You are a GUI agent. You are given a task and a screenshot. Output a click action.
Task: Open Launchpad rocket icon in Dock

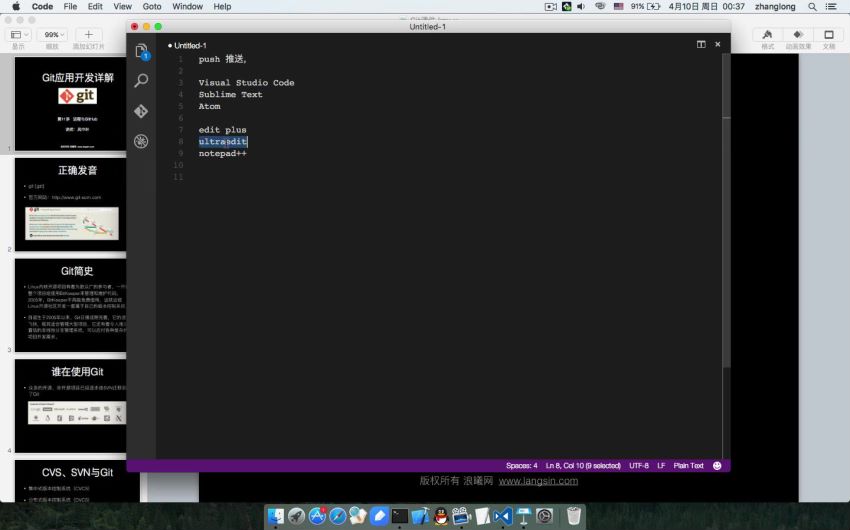297,516
